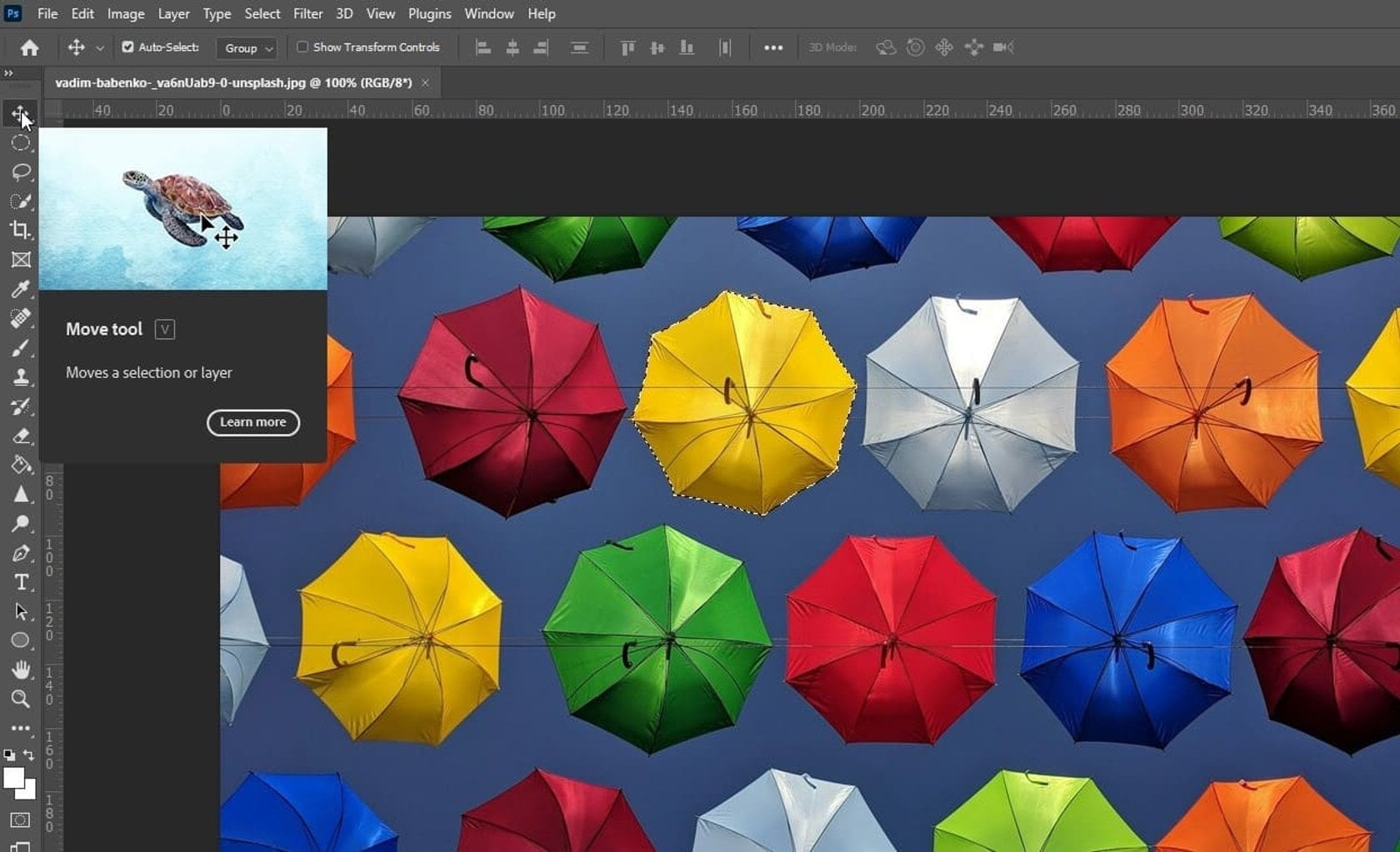1400x852 pixels.
Task: Click the Align top edges icon
Action: click(x=627, y=47)
